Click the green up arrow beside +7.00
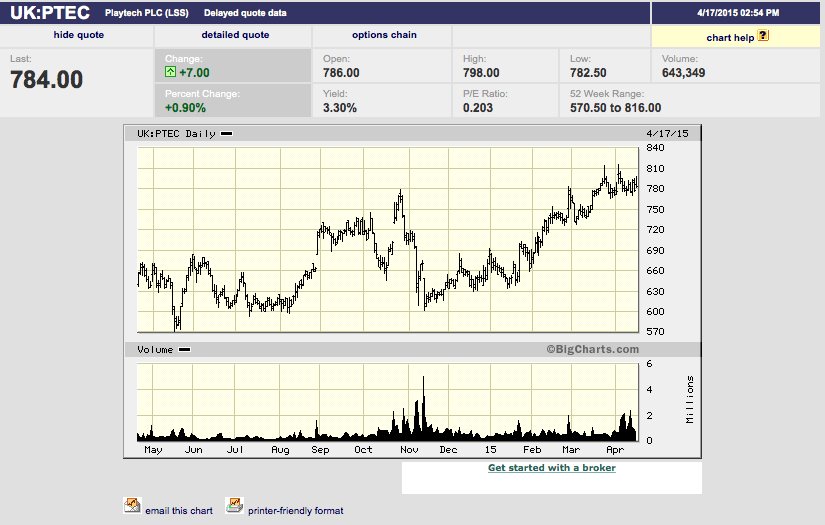825x525 pixels. point(171,73)
